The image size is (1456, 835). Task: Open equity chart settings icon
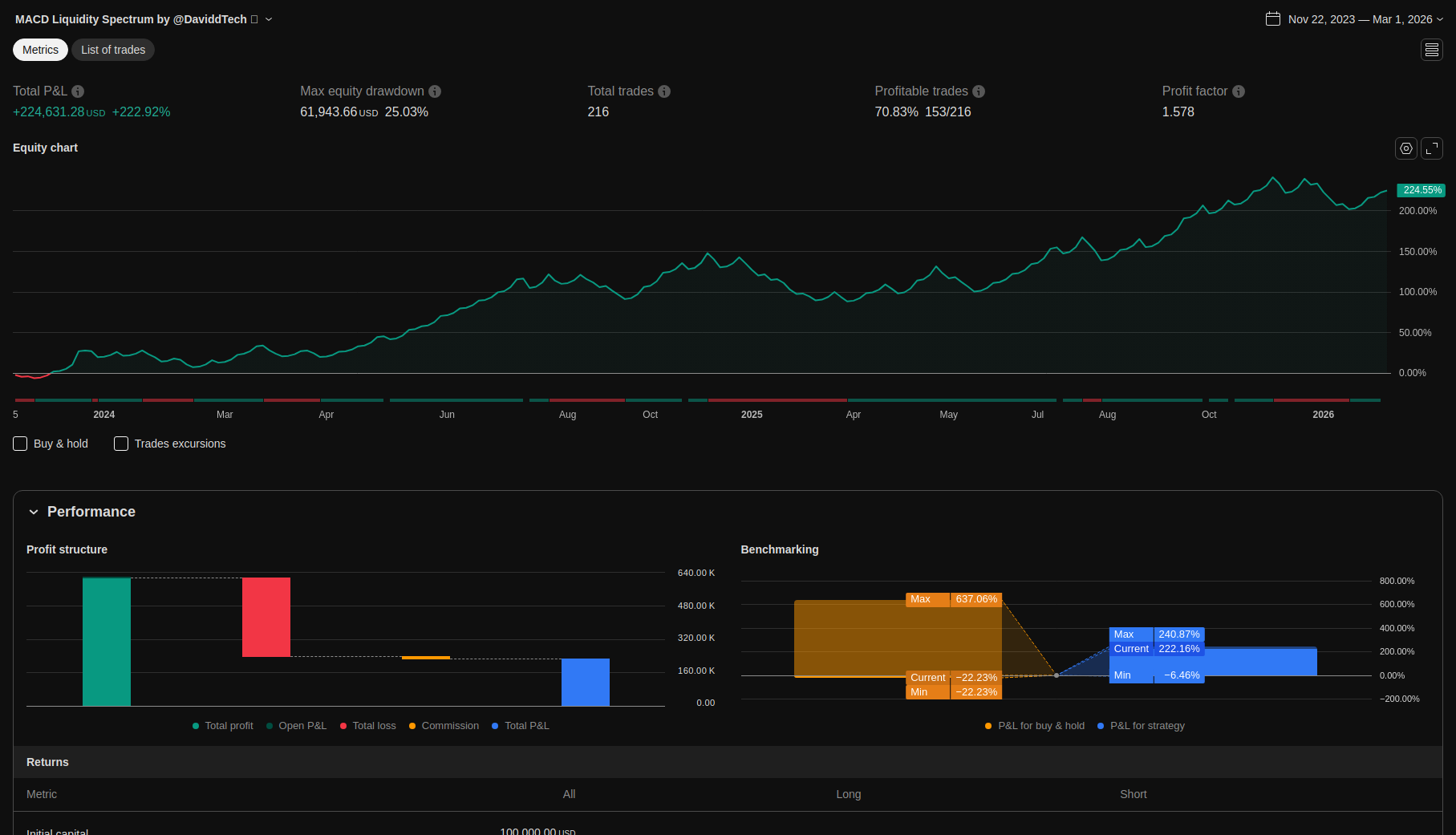coord(1405,148)
